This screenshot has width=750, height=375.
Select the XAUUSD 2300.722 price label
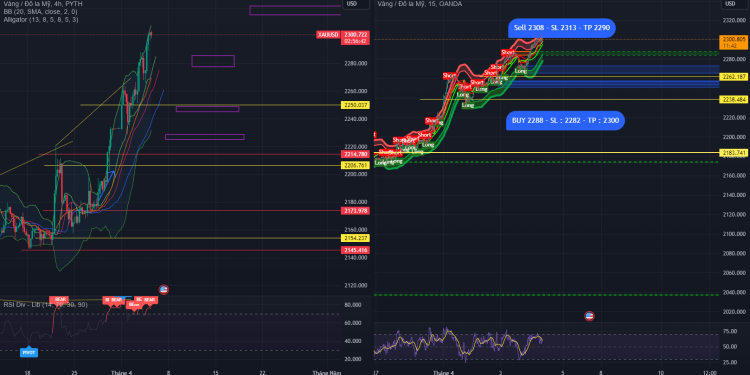coord(328,34)
